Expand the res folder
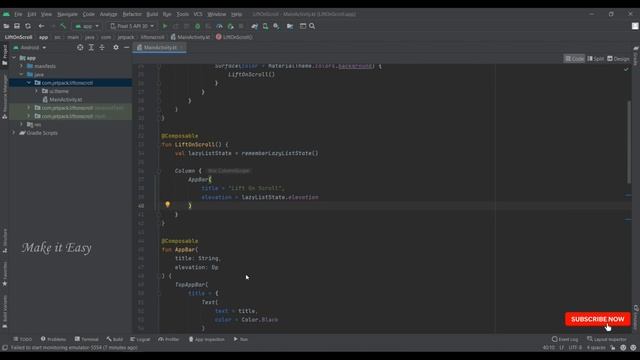The image size is (640, 360). coord(22,124)
